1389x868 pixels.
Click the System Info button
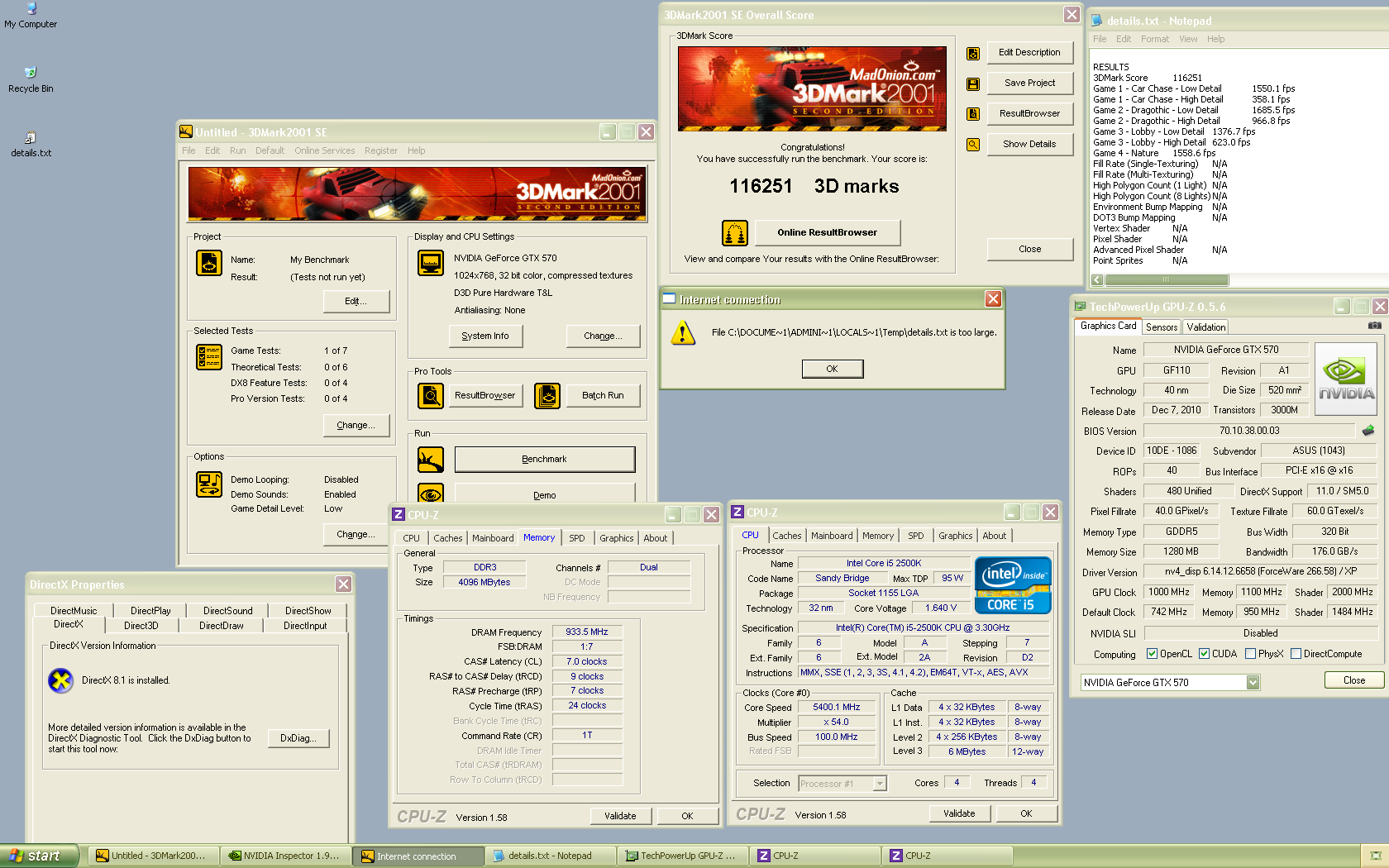(484, 336)
